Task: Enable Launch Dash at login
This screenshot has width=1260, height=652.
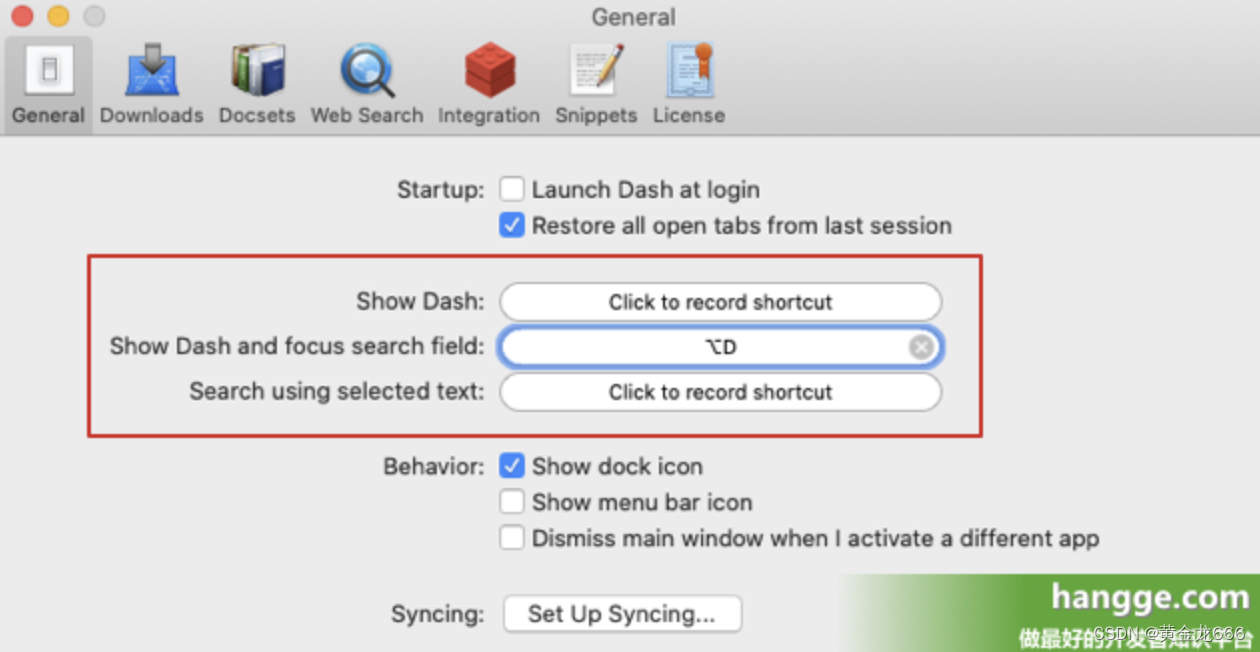Action: [x=511, y=188]
